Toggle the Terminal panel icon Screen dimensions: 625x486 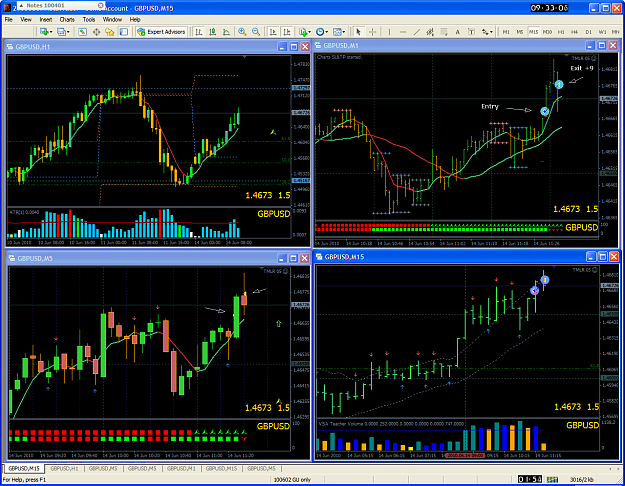(124, 32)
